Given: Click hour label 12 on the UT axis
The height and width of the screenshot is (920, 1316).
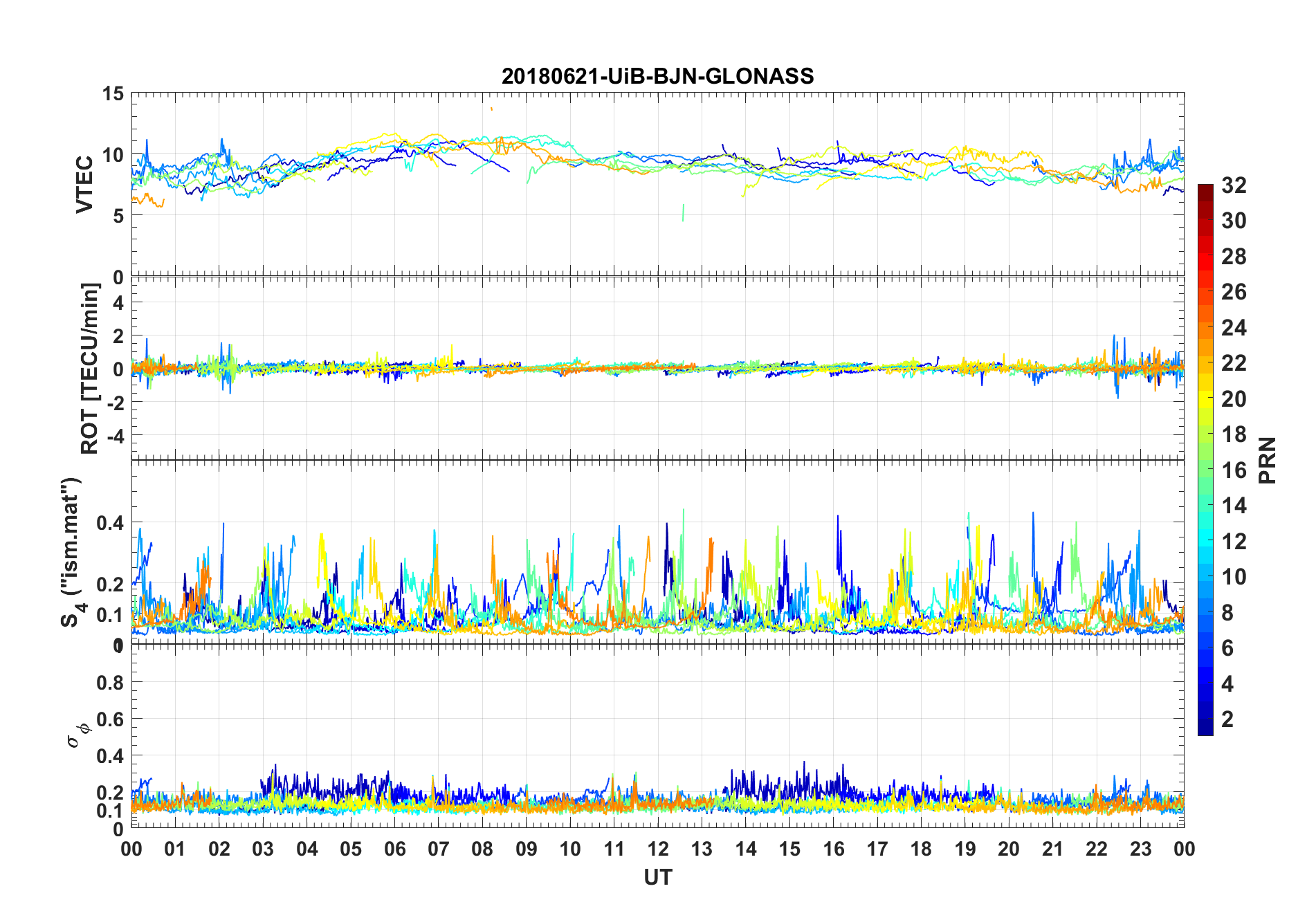Looking at the screenshot, I should pyautogui.click(x=658, y=849).
